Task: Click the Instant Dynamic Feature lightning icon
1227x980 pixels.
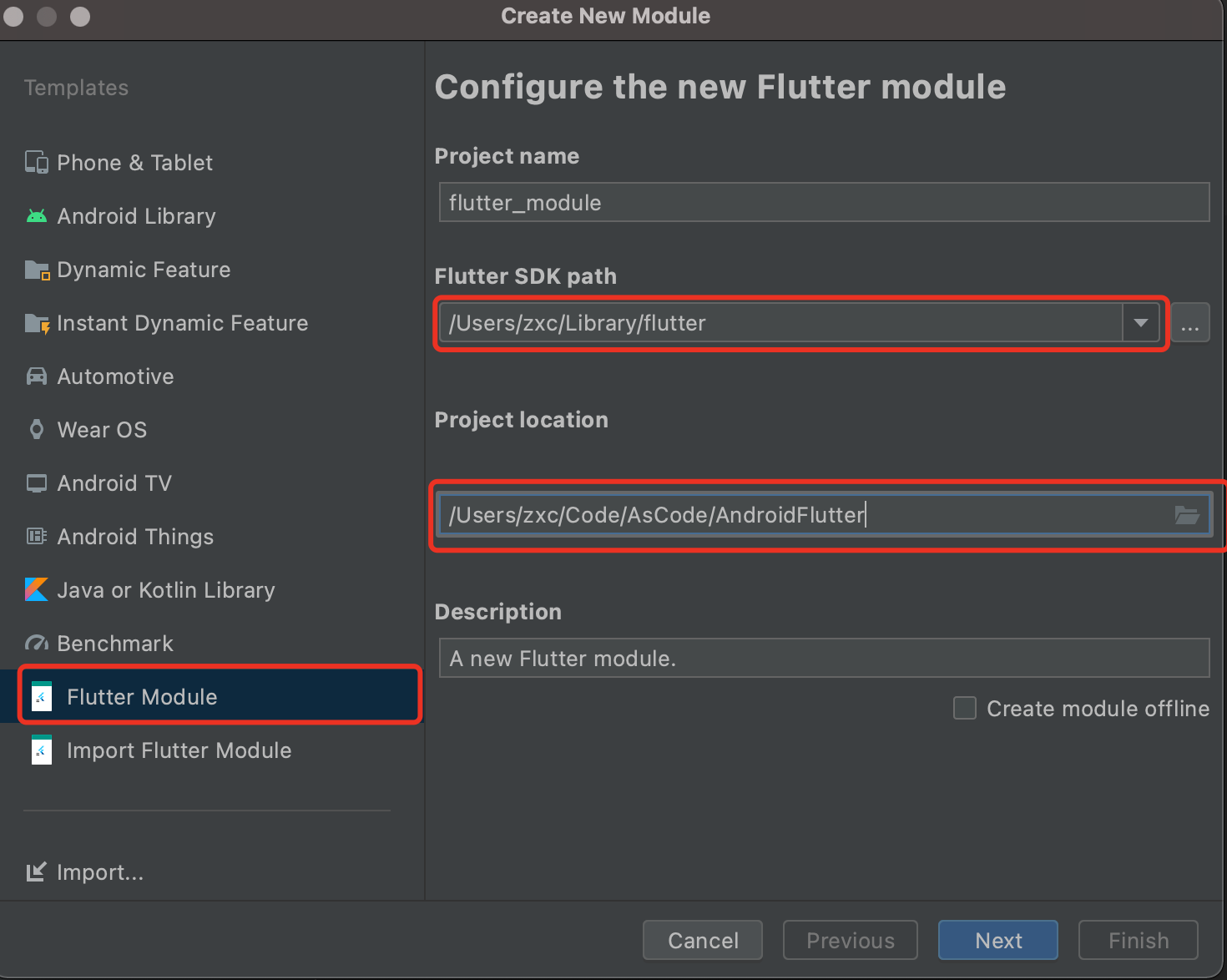Action: click(x=36, y=322)
